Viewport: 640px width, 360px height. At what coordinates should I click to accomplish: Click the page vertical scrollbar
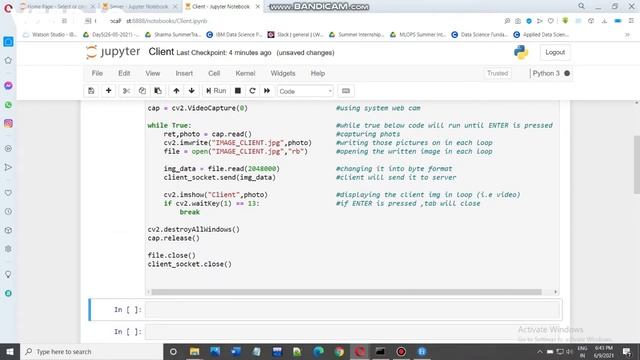point(637,164)
